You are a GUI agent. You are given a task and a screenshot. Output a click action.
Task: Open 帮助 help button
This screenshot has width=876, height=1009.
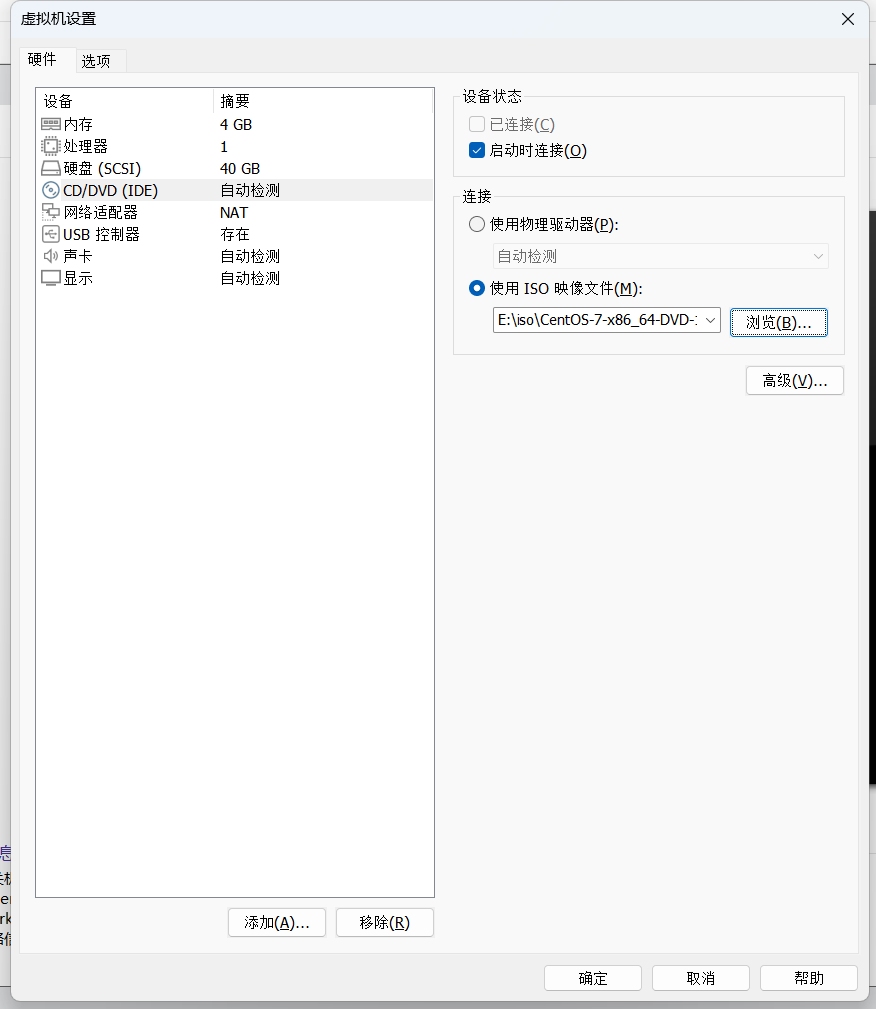click(x=809, y=978)
